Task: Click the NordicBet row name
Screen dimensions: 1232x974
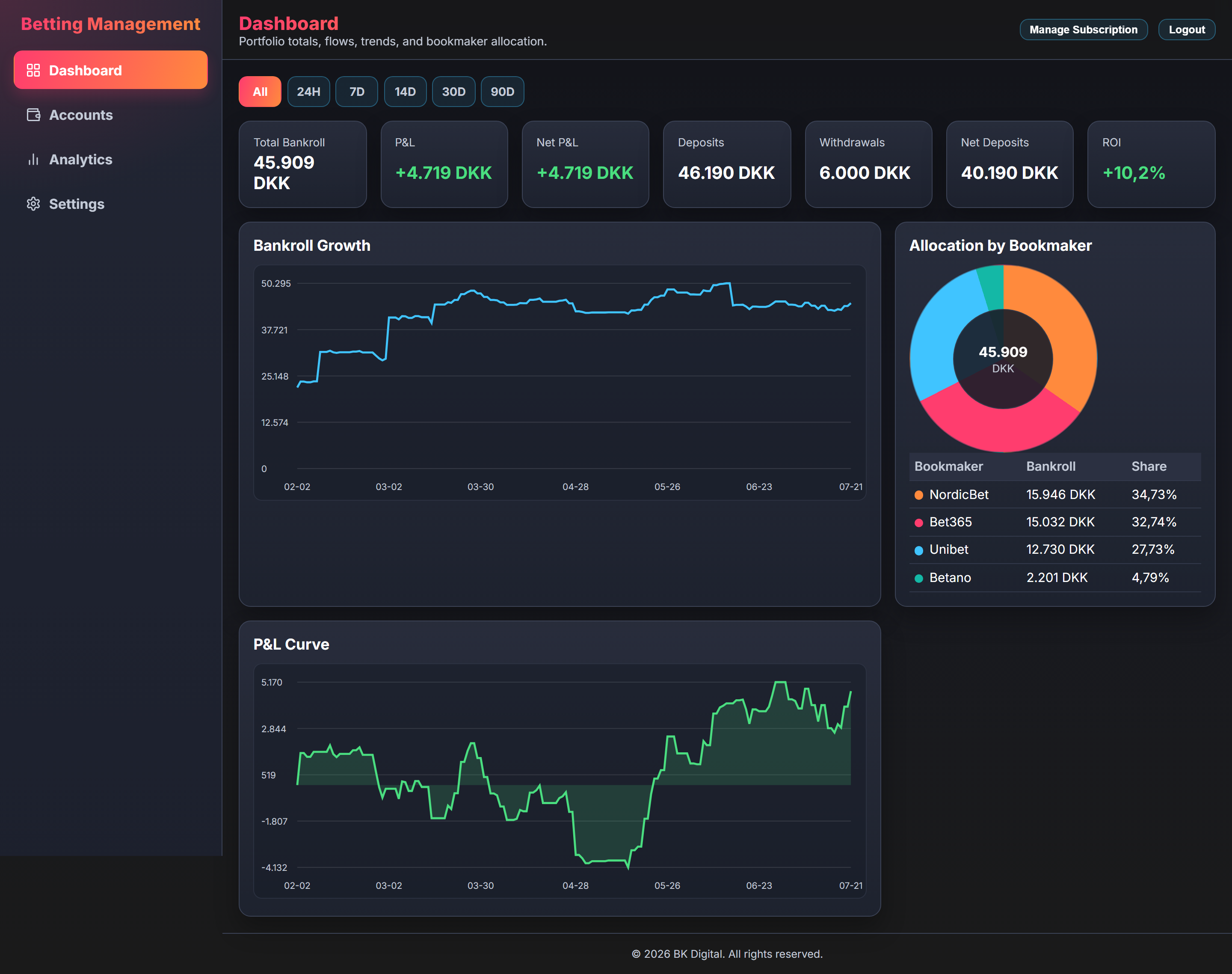Action: click(959, 494)
